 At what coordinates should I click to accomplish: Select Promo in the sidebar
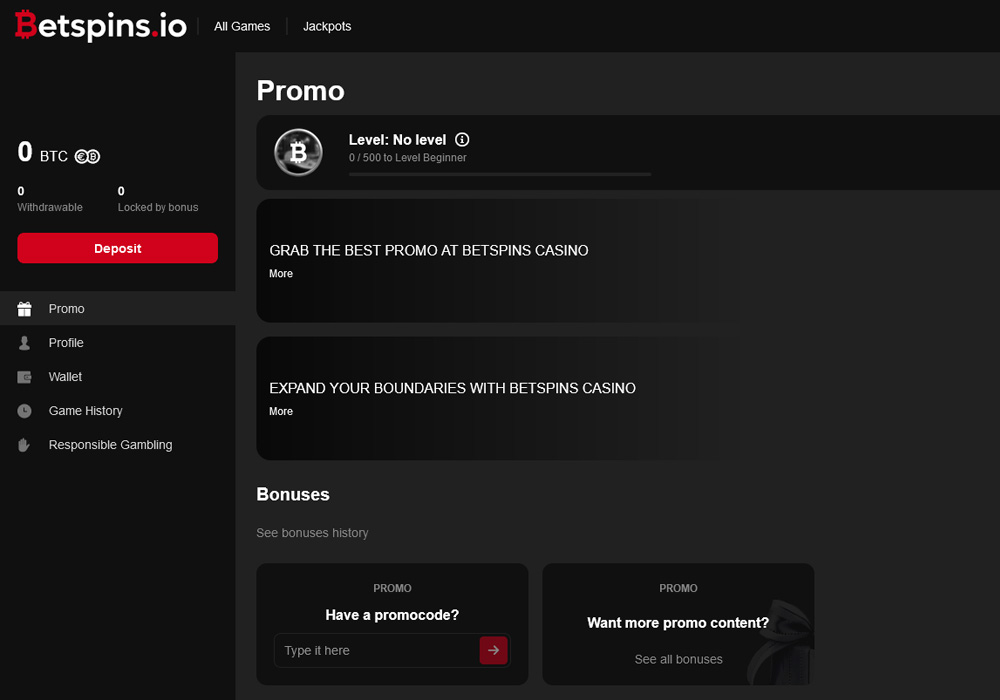point(118,309)
